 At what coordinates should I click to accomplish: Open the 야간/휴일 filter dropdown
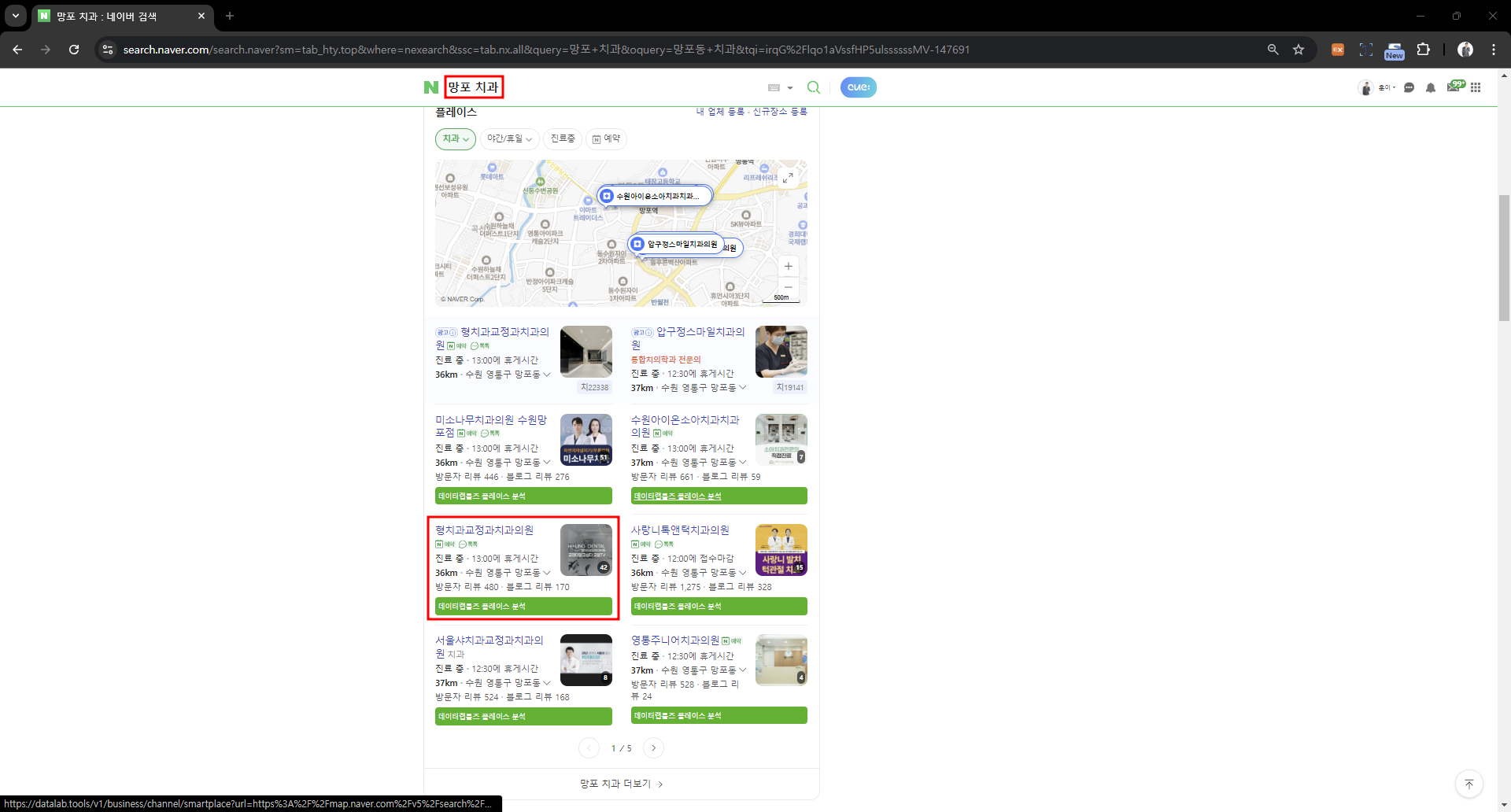point(509,138)
